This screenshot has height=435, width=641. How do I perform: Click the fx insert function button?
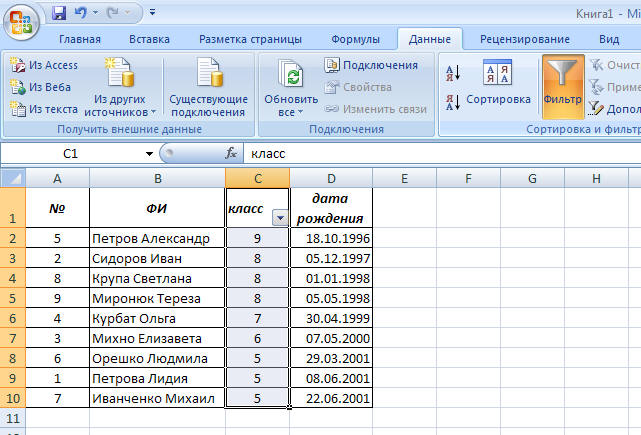[231, 154]
